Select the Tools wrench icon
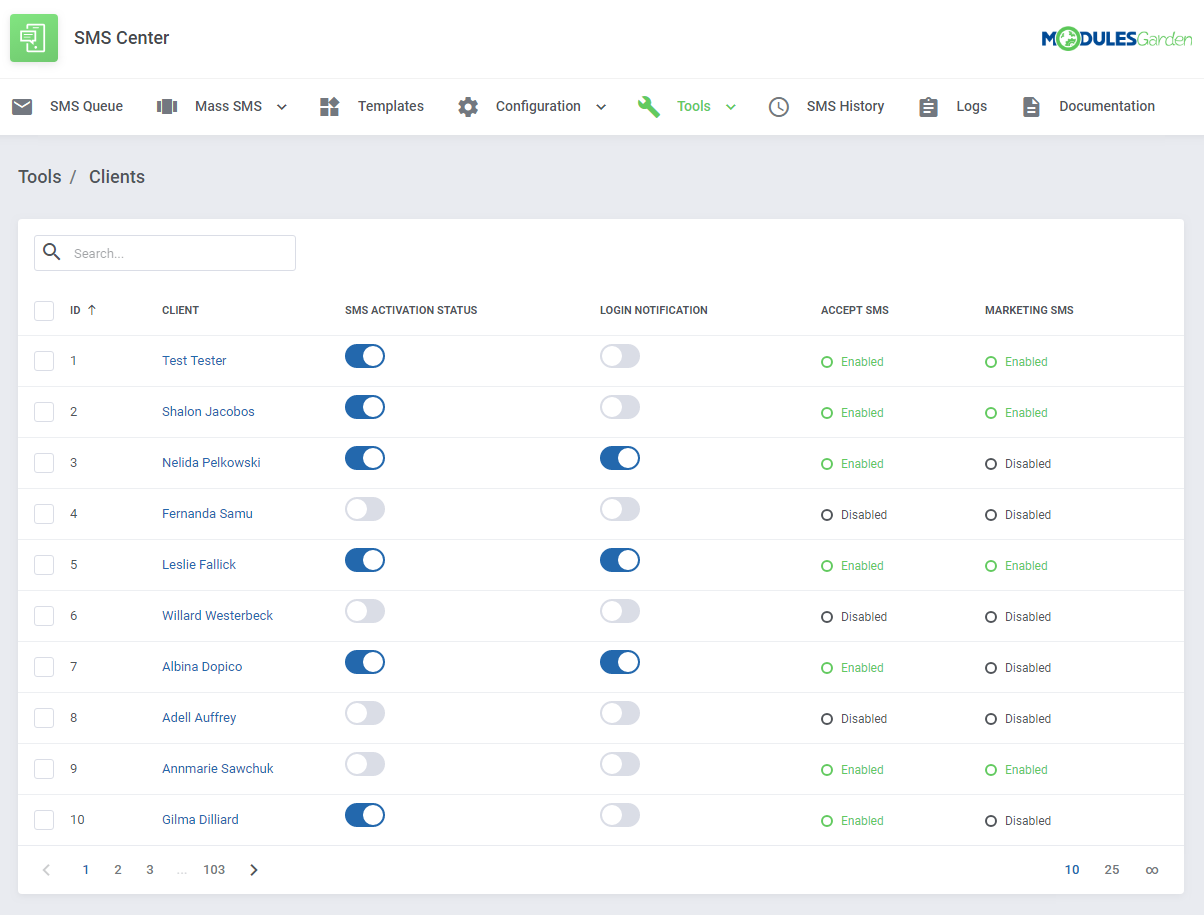 coord(648,105)
